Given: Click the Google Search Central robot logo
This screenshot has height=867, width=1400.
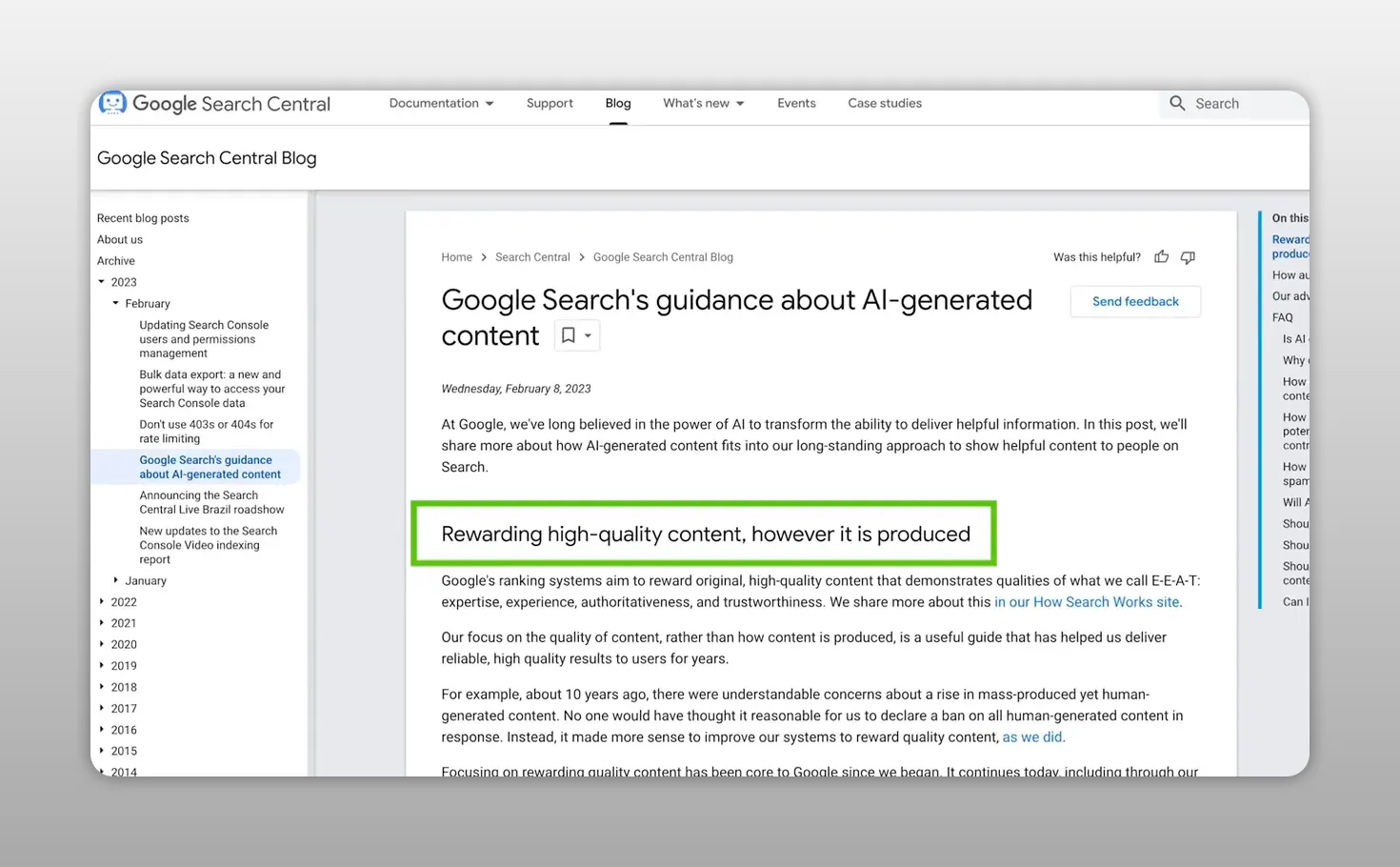Looking at the screenshot, I should pyautogui.click(x=112, y=103).
